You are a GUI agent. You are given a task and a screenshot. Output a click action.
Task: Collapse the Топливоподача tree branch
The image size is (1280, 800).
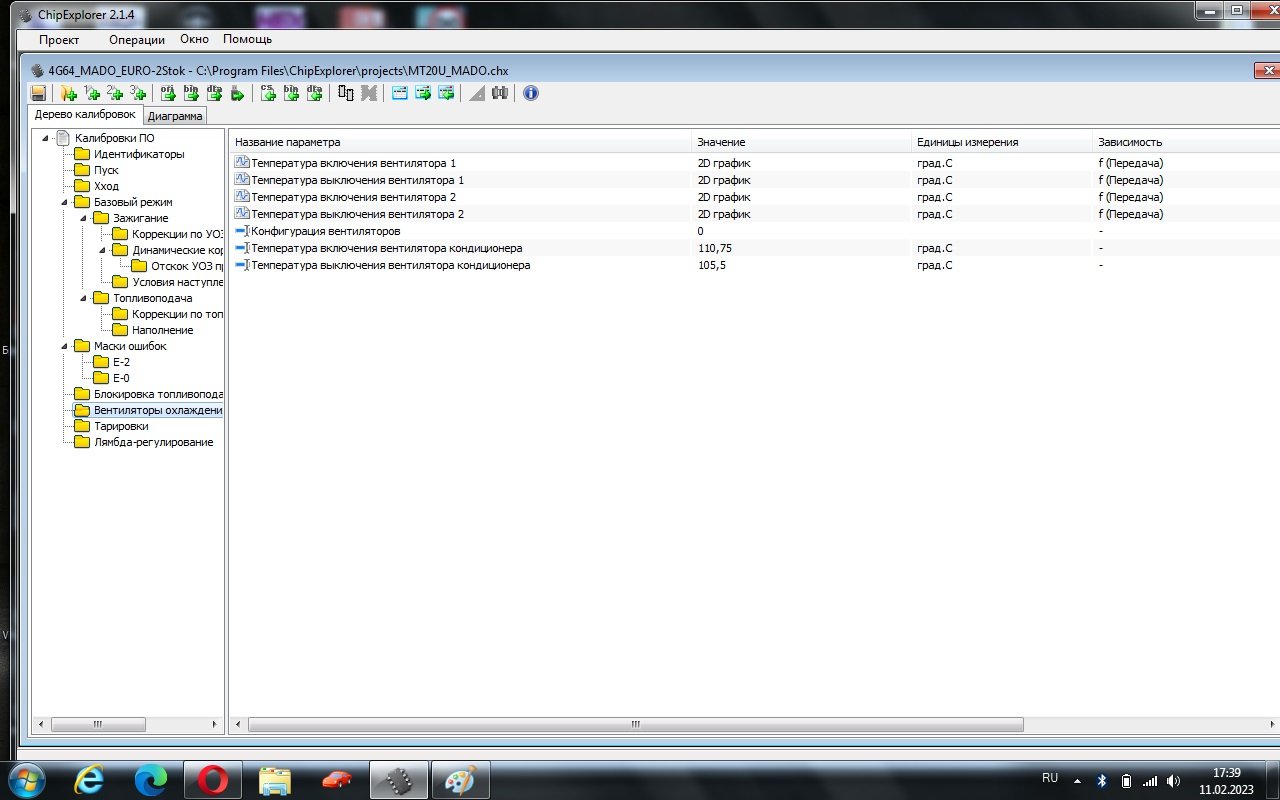pyautogui.click(x=84, y=298)
